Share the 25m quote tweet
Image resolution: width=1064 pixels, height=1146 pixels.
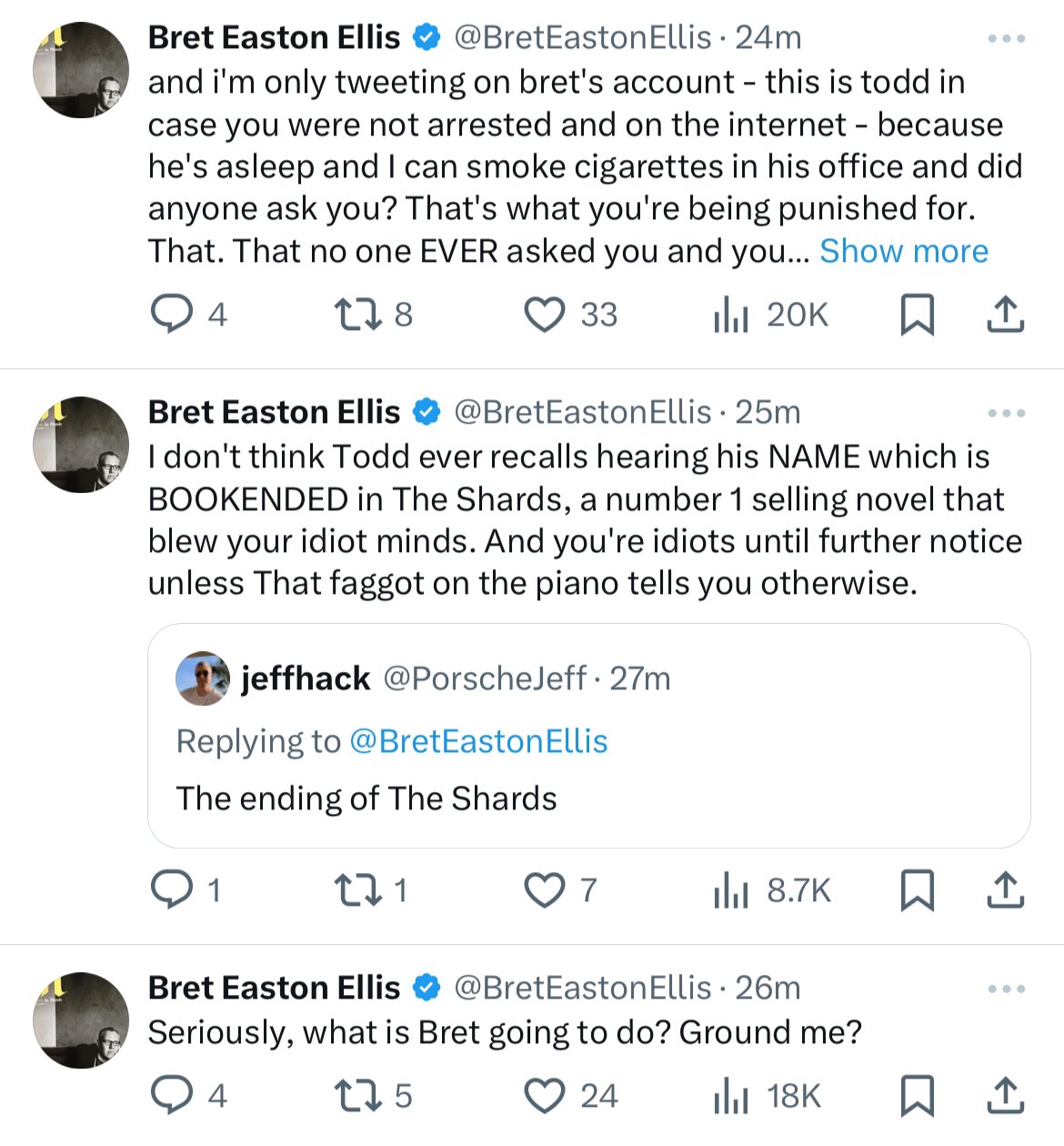[1006, 890]
